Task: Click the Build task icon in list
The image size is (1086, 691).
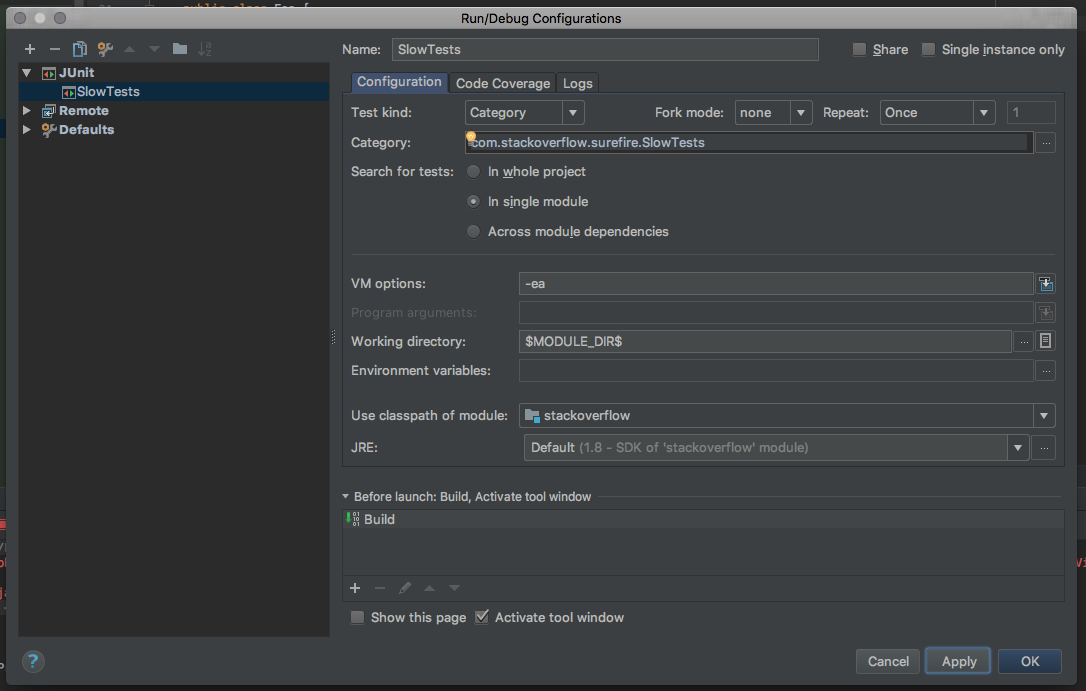Action: (x=353, y=519)
